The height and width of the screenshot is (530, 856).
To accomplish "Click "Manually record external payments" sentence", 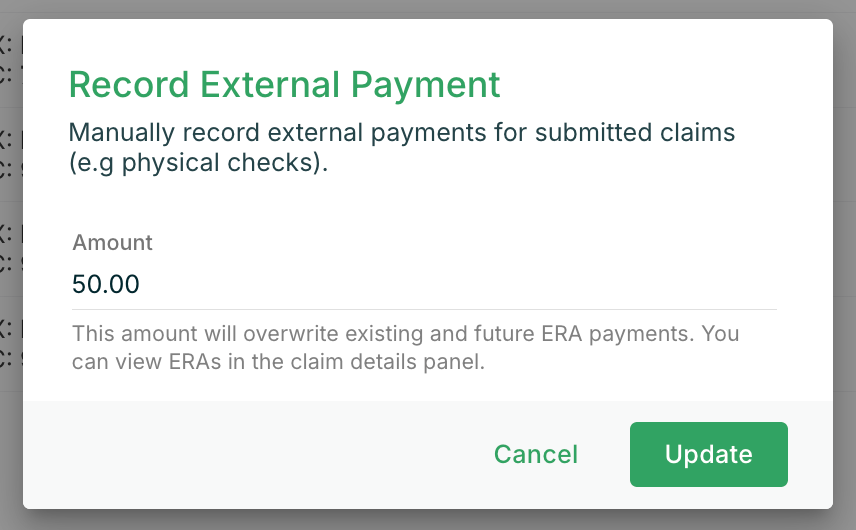I will point(277,133).
